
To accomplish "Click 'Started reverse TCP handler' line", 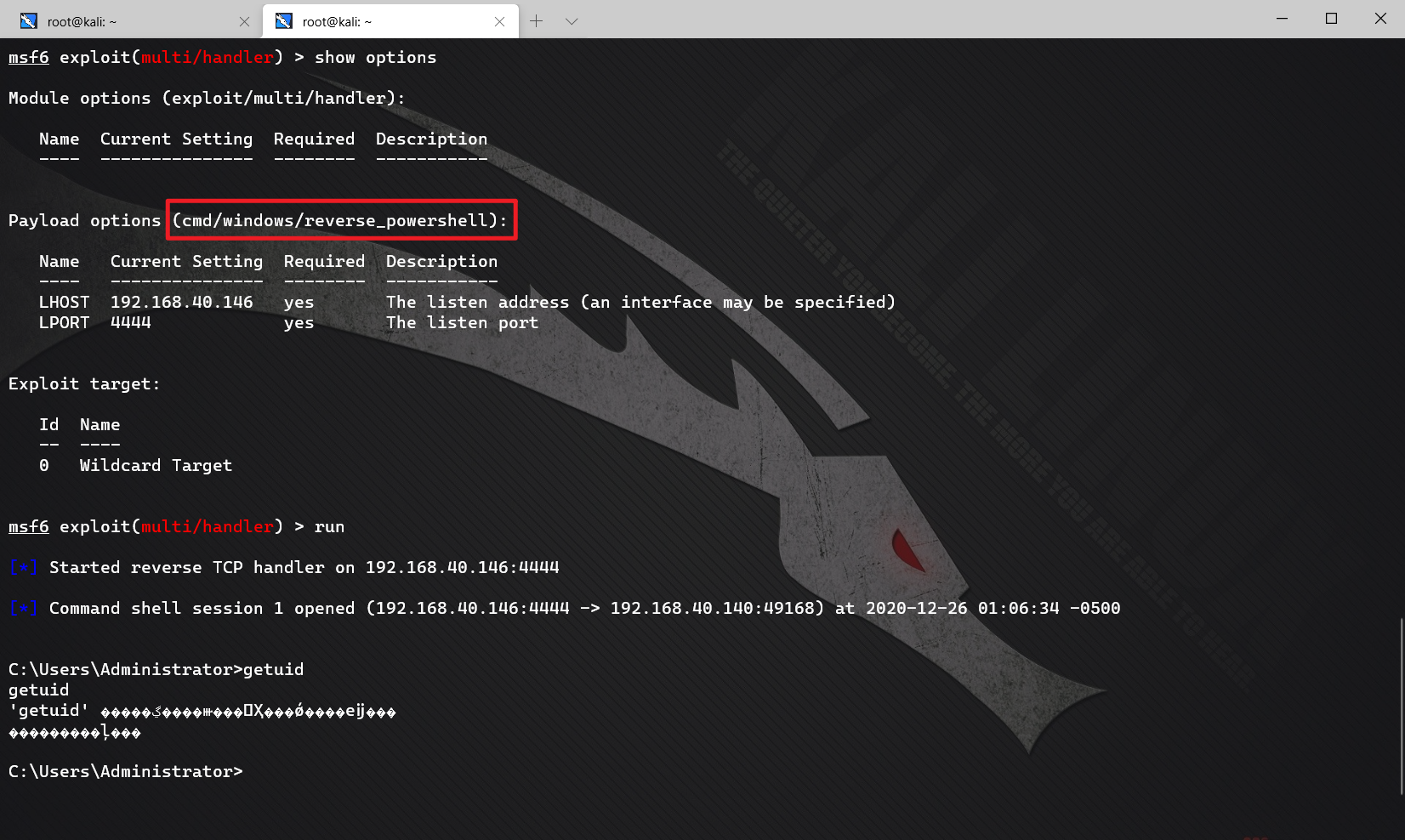I will 284,567.
